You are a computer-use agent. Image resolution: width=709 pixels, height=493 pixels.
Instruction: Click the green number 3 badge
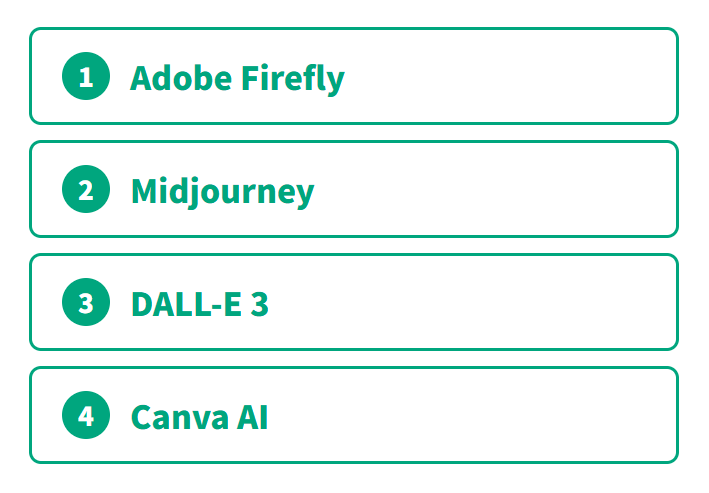click(86, 303)
